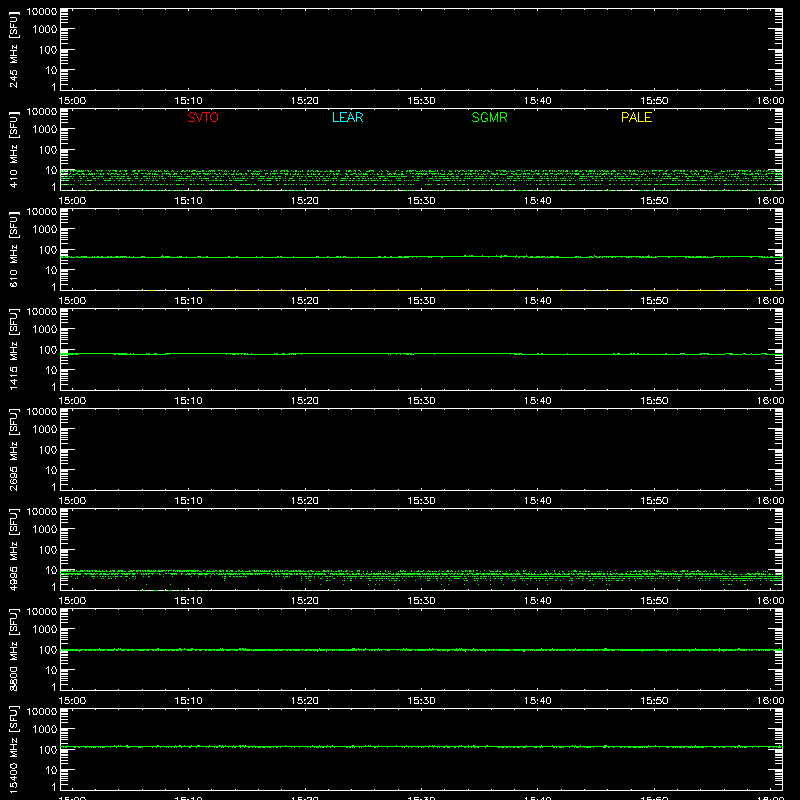Image resolution: width=800 pixels, height=800 pixels.
Task: Select the 1415 MHz [SFU] axis title
Action: pyautogui.click(x=13, y=349)
